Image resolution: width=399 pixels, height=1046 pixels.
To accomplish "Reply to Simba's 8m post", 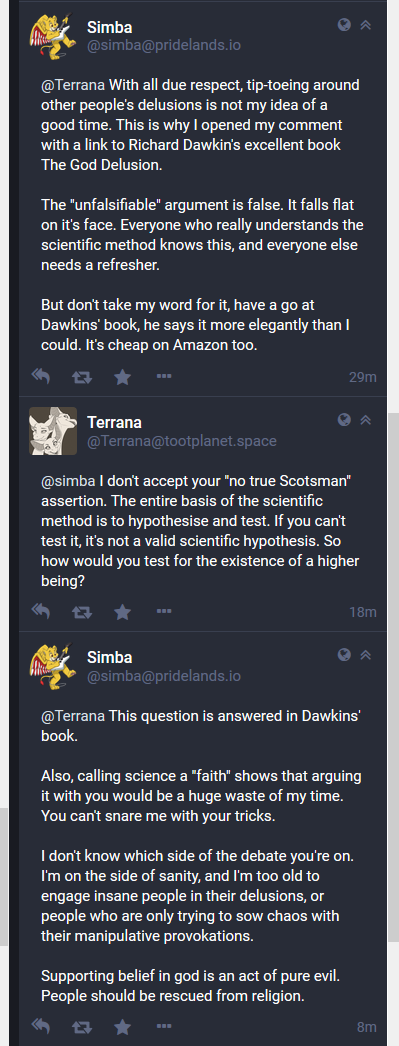I will pyautogui.click(x=41, y=1025).
